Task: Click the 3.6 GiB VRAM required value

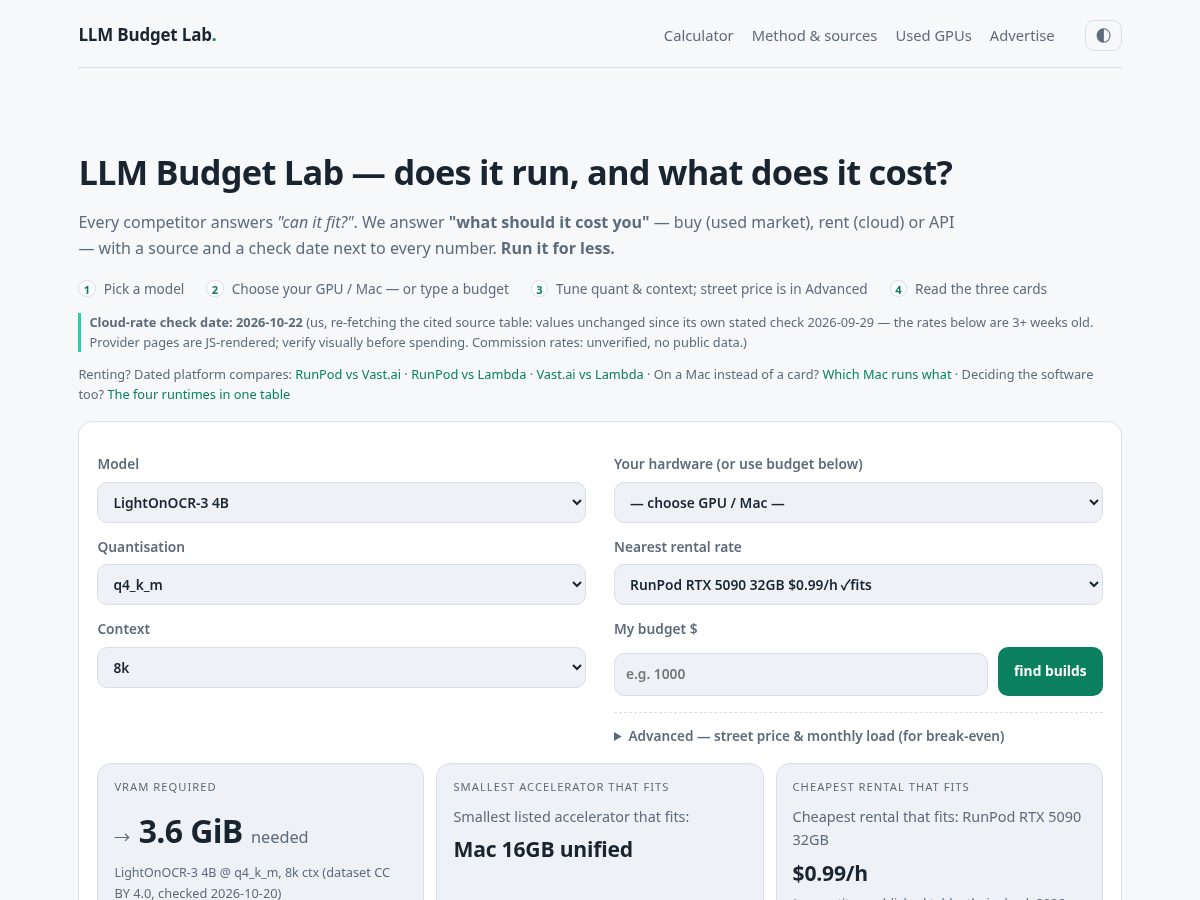Action: [191, 832]
